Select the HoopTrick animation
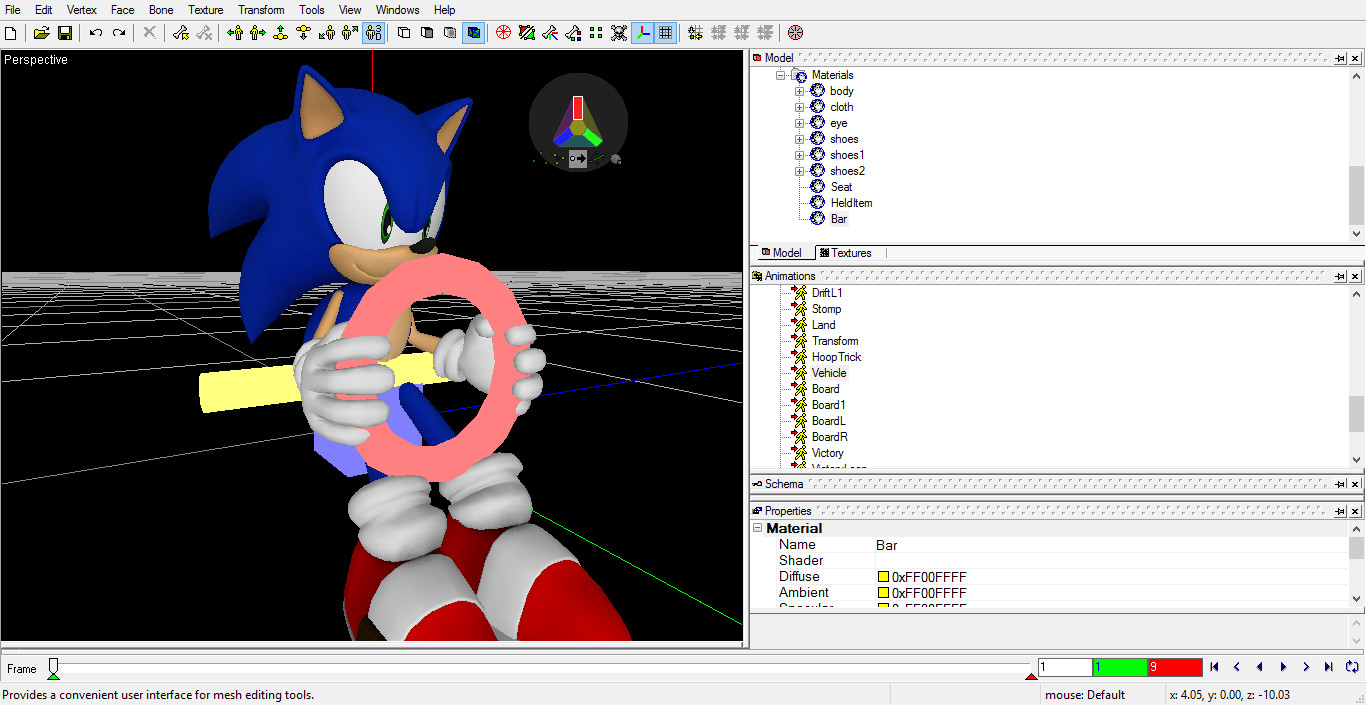Screen dimensions: 1366x705 [x=836, y=356]
